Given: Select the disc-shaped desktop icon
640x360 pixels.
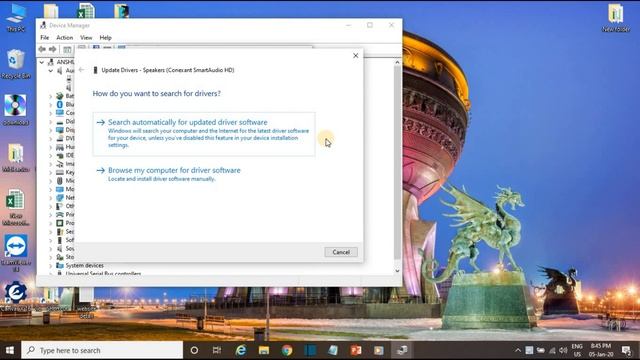Looking at the screenshot, I should click(x=16, y=110).
